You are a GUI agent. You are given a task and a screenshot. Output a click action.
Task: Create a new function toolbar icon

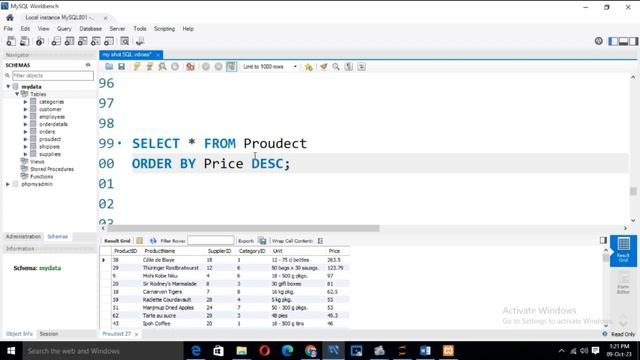click(109, 41)
